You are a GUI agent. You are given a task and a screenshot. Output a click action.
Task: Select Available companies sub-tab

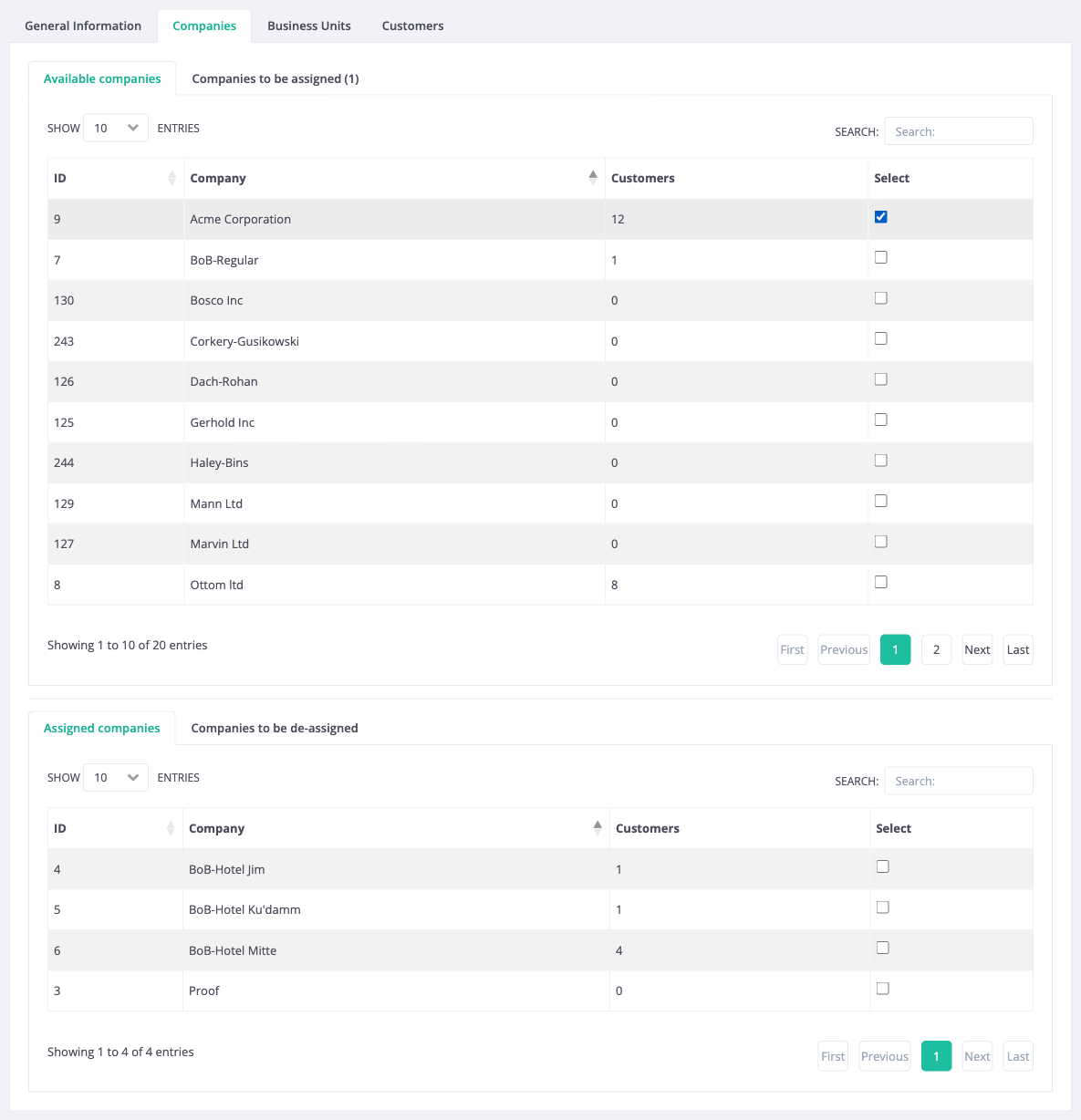coord(102,78)
